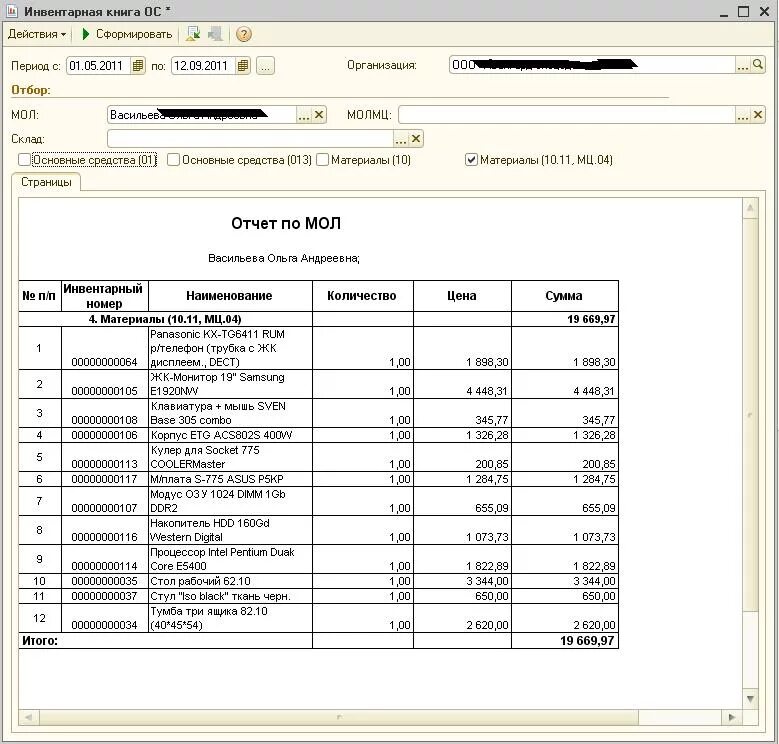Click the horizontal scrollbar right arrow

point(731,717)
